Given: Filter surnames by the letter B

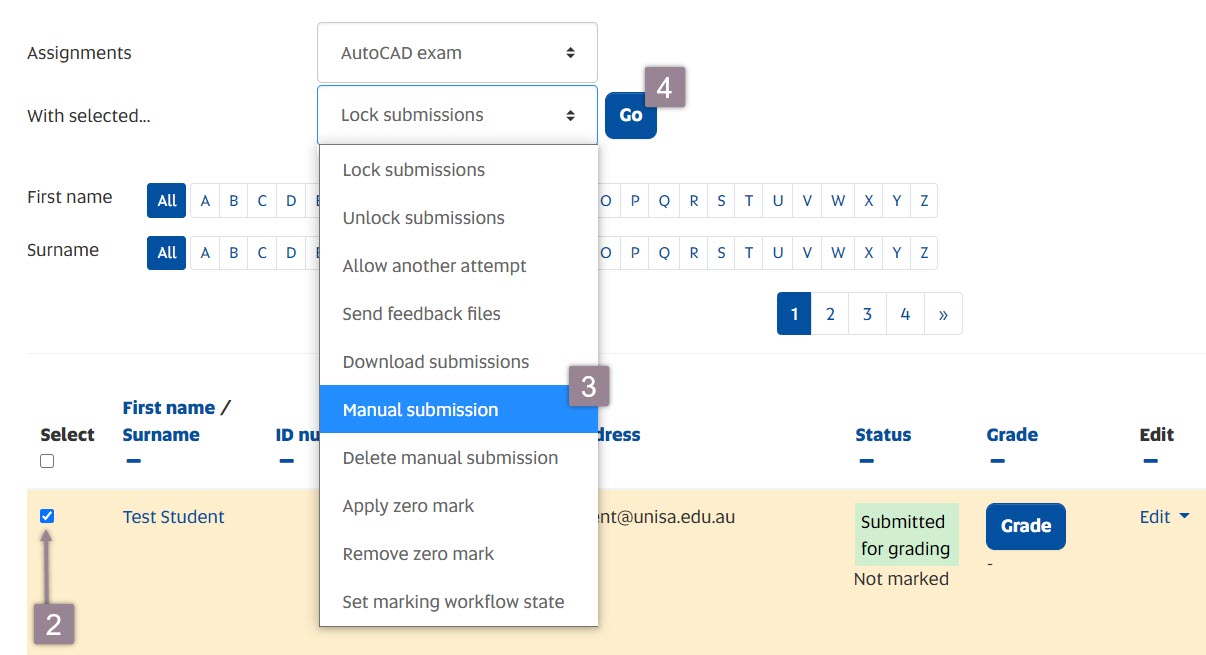Looking at the screenshot, I should (x=233, y=252).
